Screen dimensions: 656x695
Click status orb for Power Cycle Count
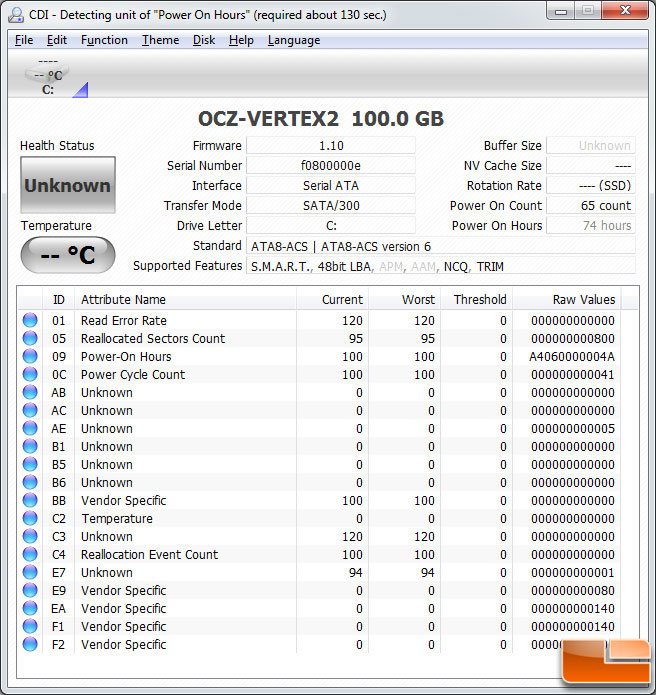pyautogui.click(x=30, y=374)
